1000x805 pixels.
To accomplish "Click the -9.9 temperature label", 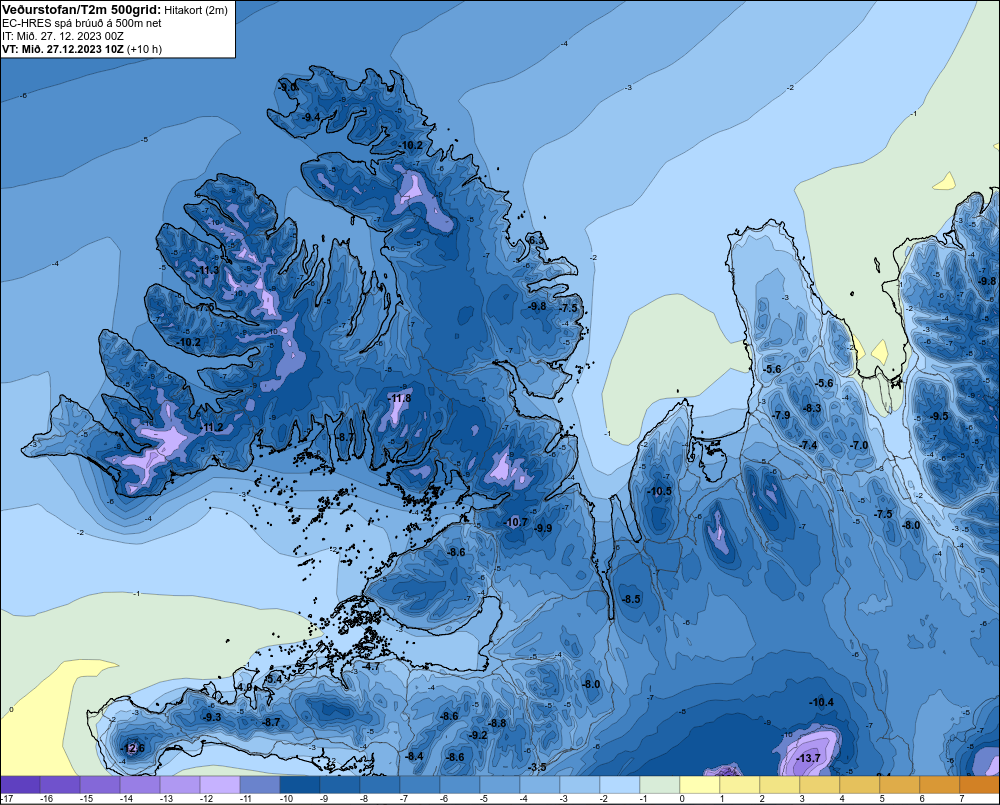I will pos(543,528).
